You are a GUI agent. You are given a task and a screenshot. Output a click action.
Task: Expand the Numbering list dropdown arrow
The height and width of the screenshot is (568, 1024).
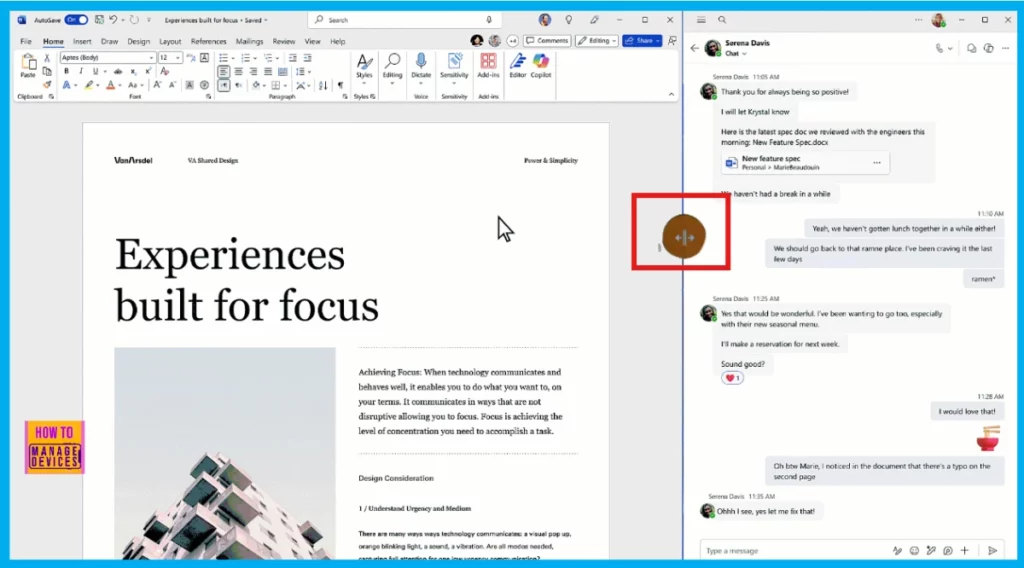point(255,58)
